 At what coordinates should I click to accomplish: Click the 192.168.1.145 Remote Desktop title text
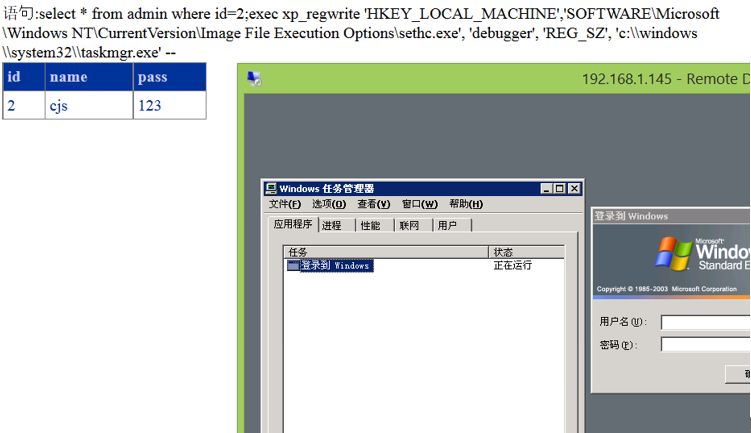point(666,79)
